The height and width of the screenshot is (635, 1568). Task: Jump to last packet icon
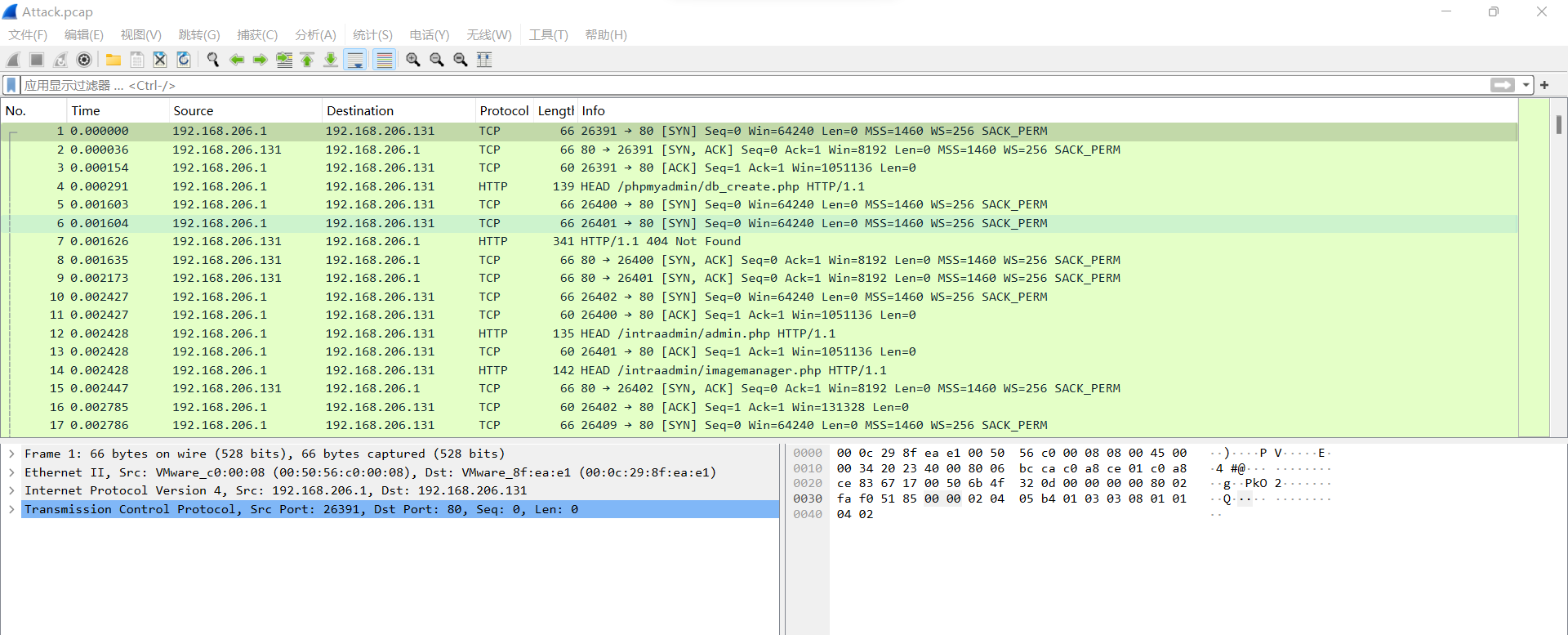(x=331, y=60)
